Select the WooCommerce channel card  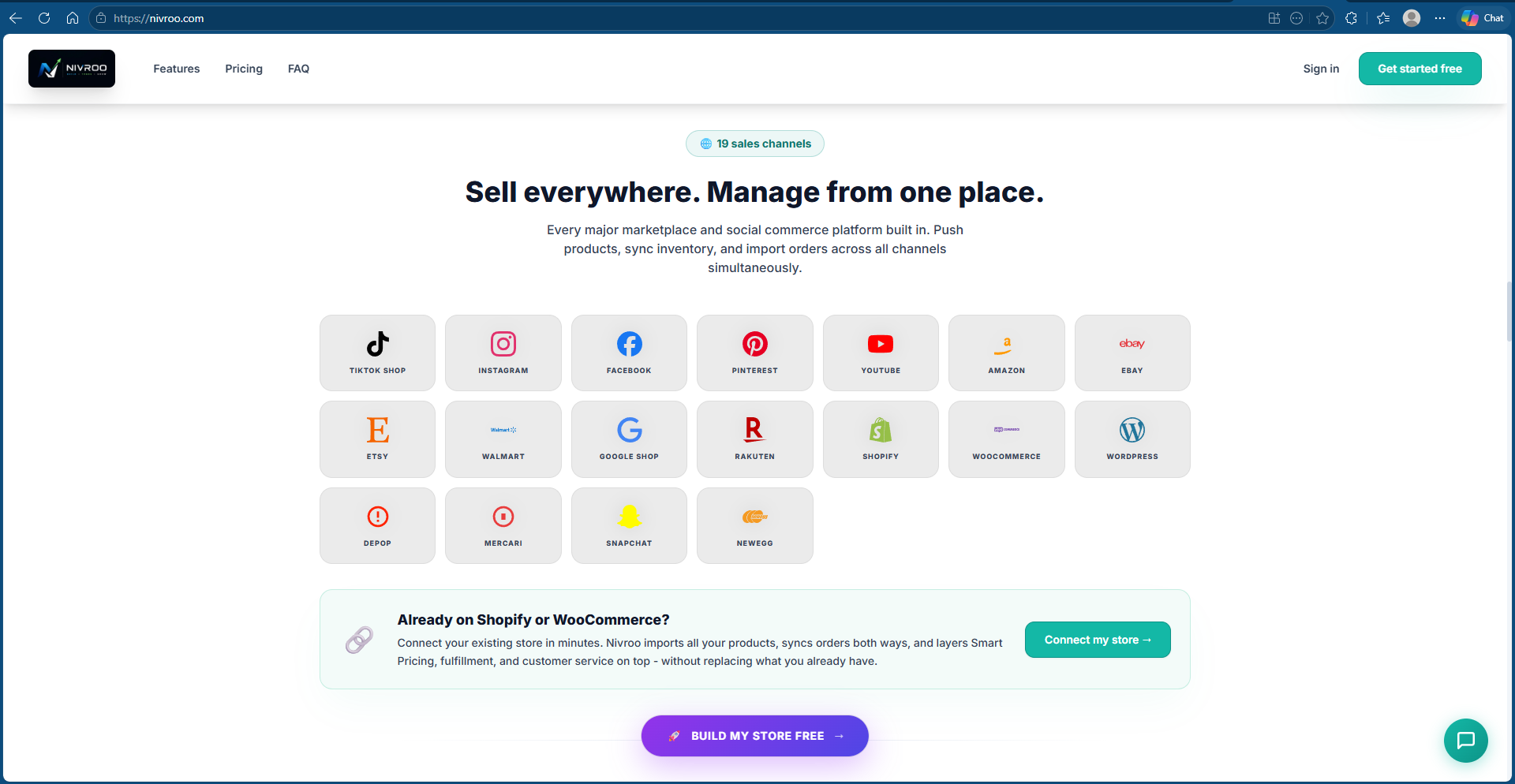1007,439
